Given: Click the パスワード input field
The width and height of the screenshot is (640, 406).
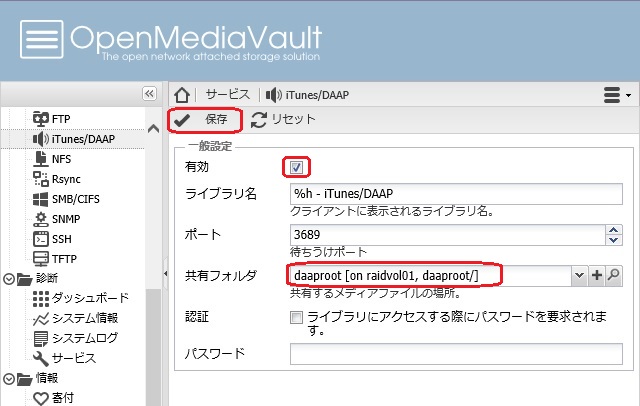Looking at the screenshot, I should pos(456,354).
